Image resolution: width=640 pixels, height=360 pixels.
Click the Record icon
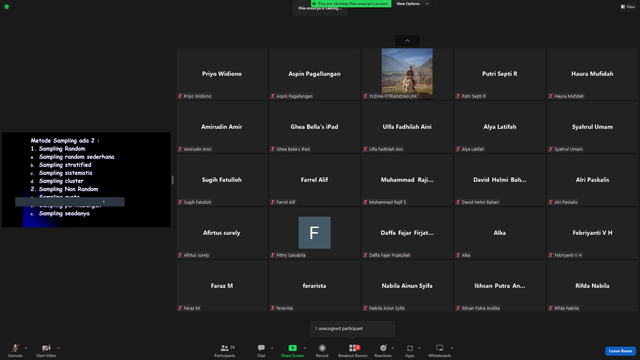pyautogui.click(x=322, y=348)
